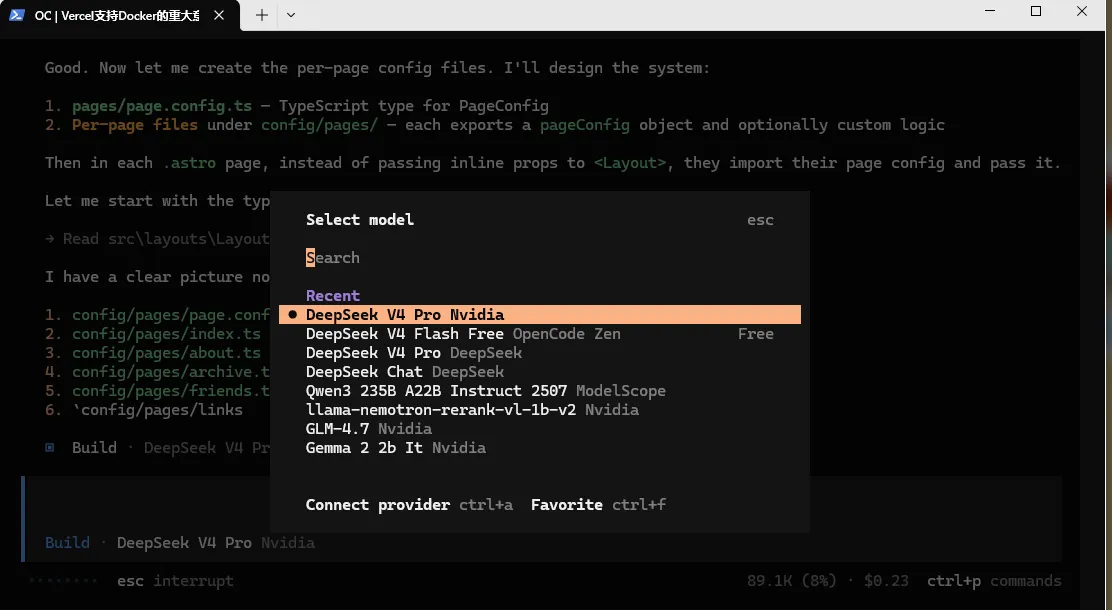Maximize the terminal window
The width and height of the screenshot is (1112, 610).
click(x=1036, y=11)
